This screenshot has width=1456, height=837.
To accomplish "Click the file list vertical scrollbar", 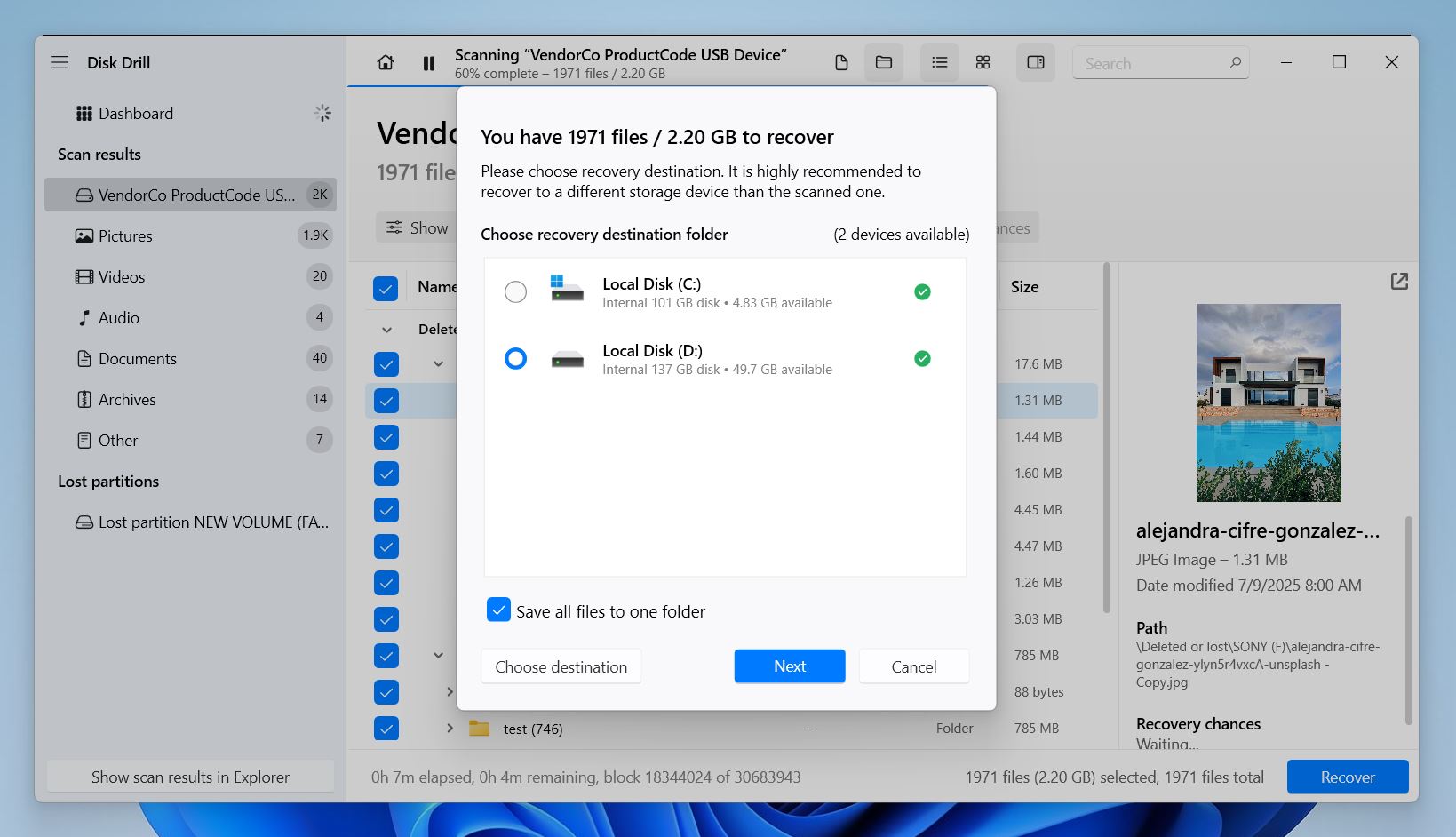I will (x=1106, y=437).
